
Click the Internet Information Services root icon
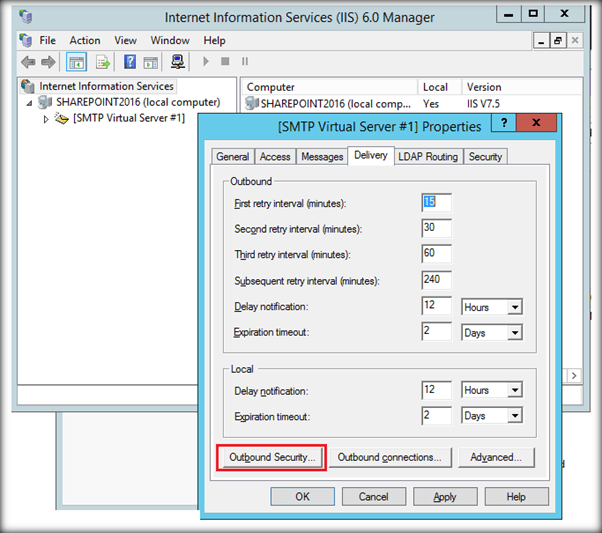pos(28,86)
